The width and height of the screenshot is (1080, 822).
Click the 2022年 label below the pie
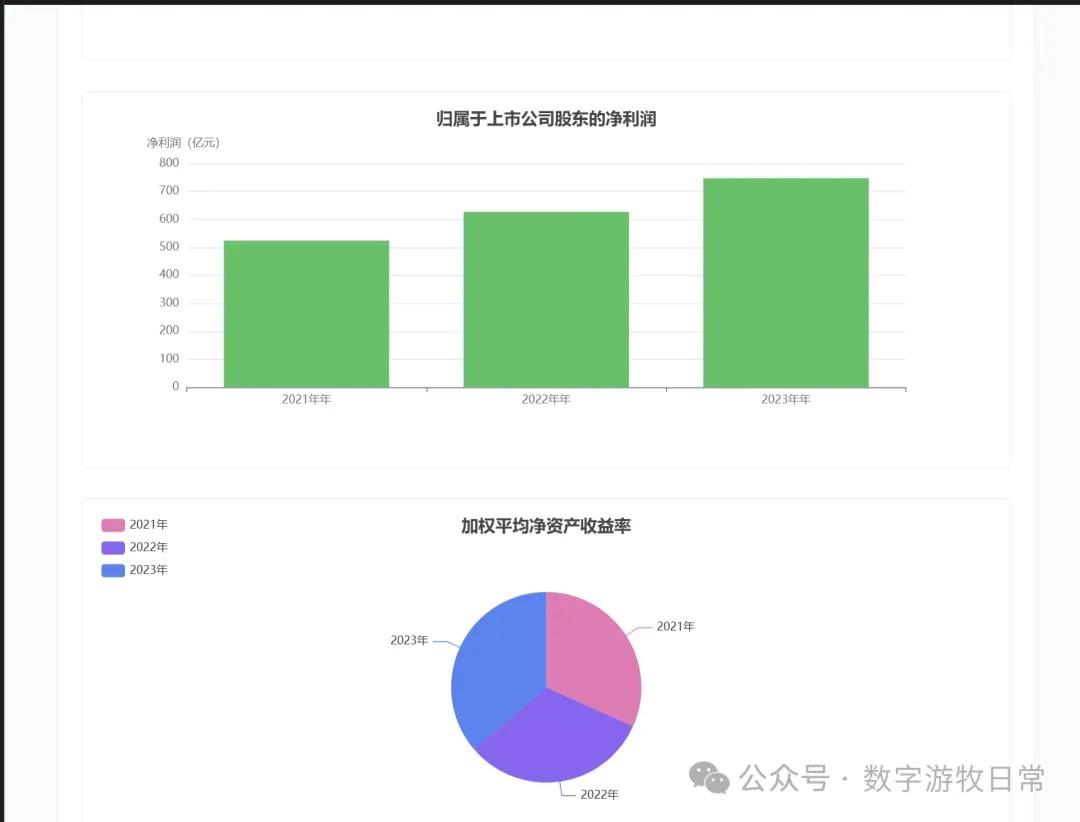599,795
